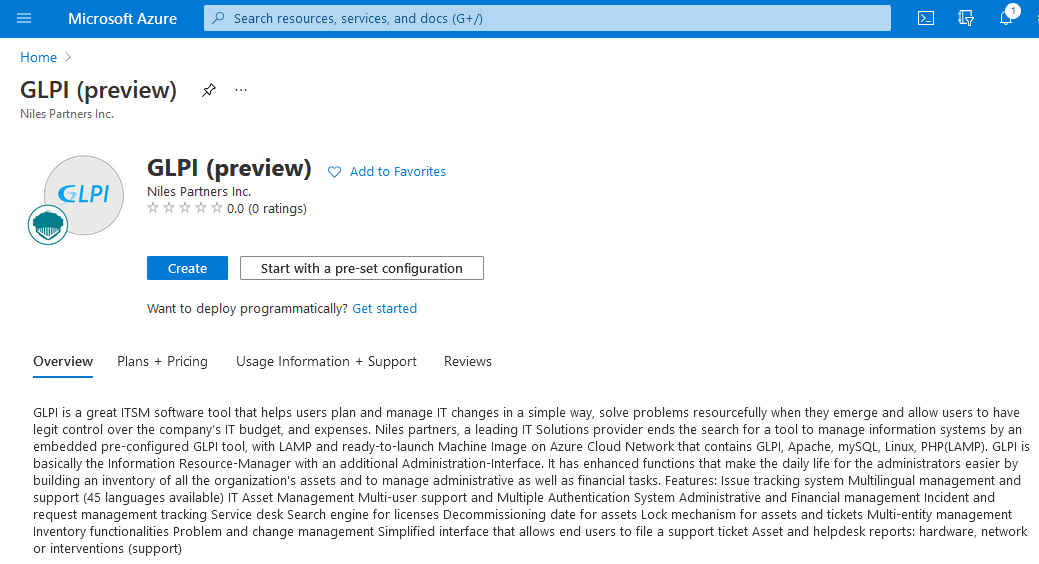Click the certified badge icon on logo
This screenshot has width=1039, height=564.
(47, 225)
